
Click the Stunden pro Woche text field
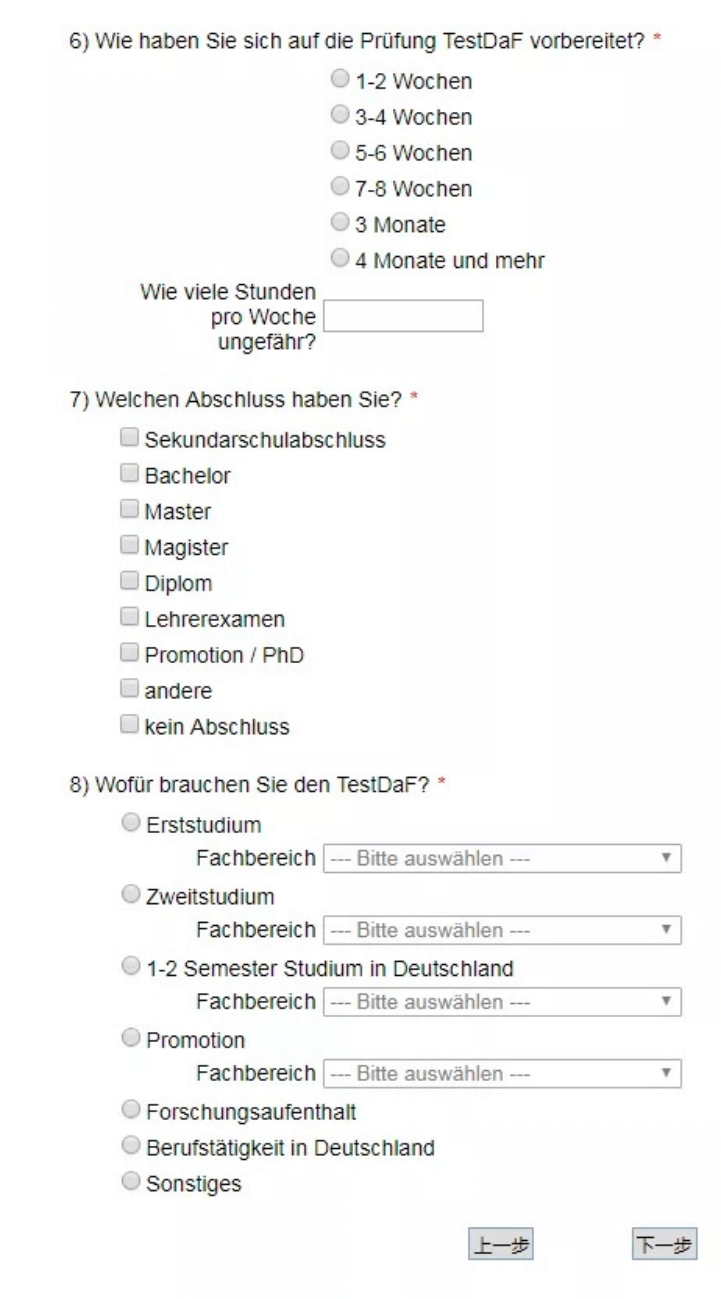(403, 316)
